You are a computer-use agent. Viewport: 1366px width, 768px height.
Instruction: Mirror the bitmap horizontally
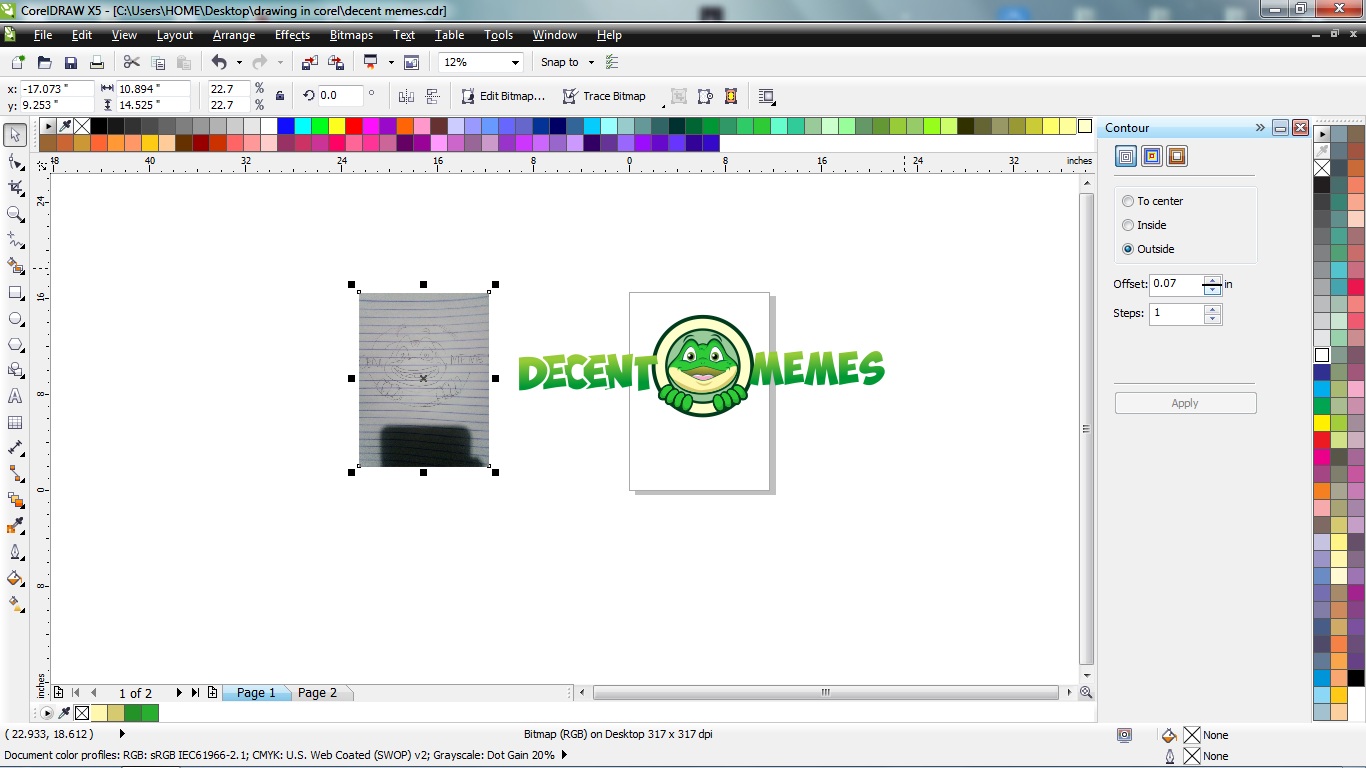(406, 97)
